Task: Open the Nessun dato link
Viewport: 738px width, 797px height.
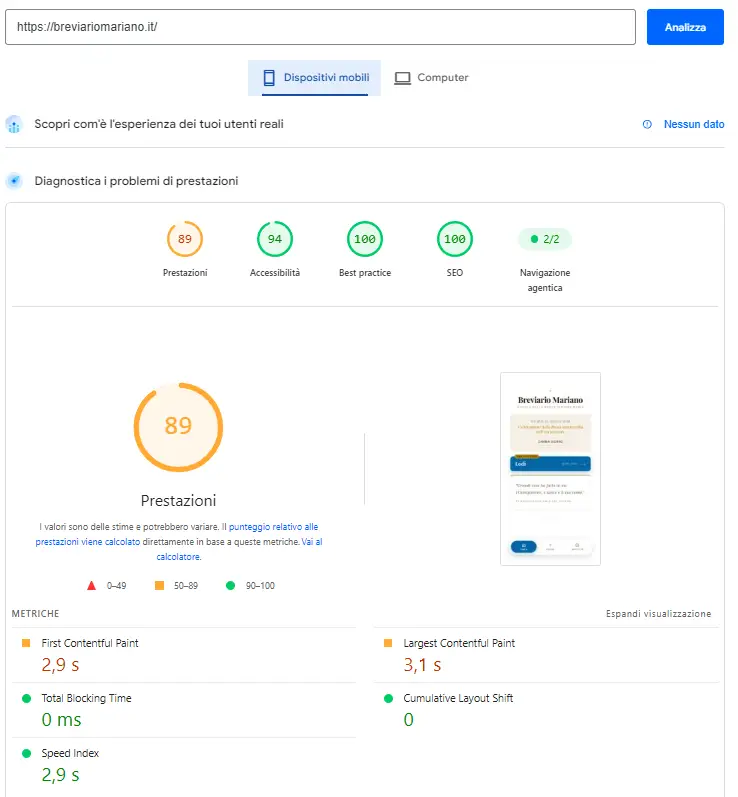Action: 694,124
